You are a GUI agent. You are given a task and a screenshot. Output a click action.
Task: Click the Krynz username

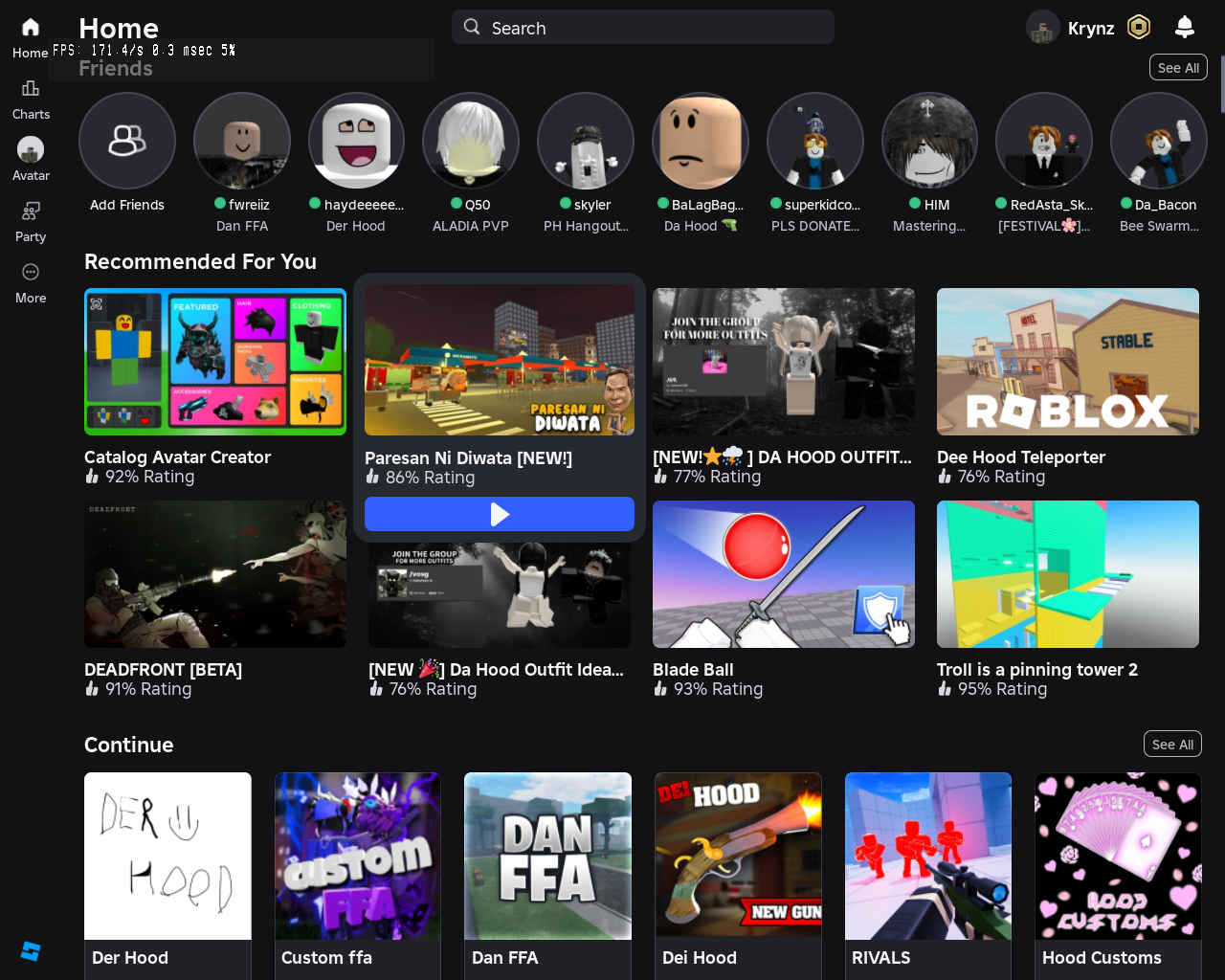[x=1091, y=28]
